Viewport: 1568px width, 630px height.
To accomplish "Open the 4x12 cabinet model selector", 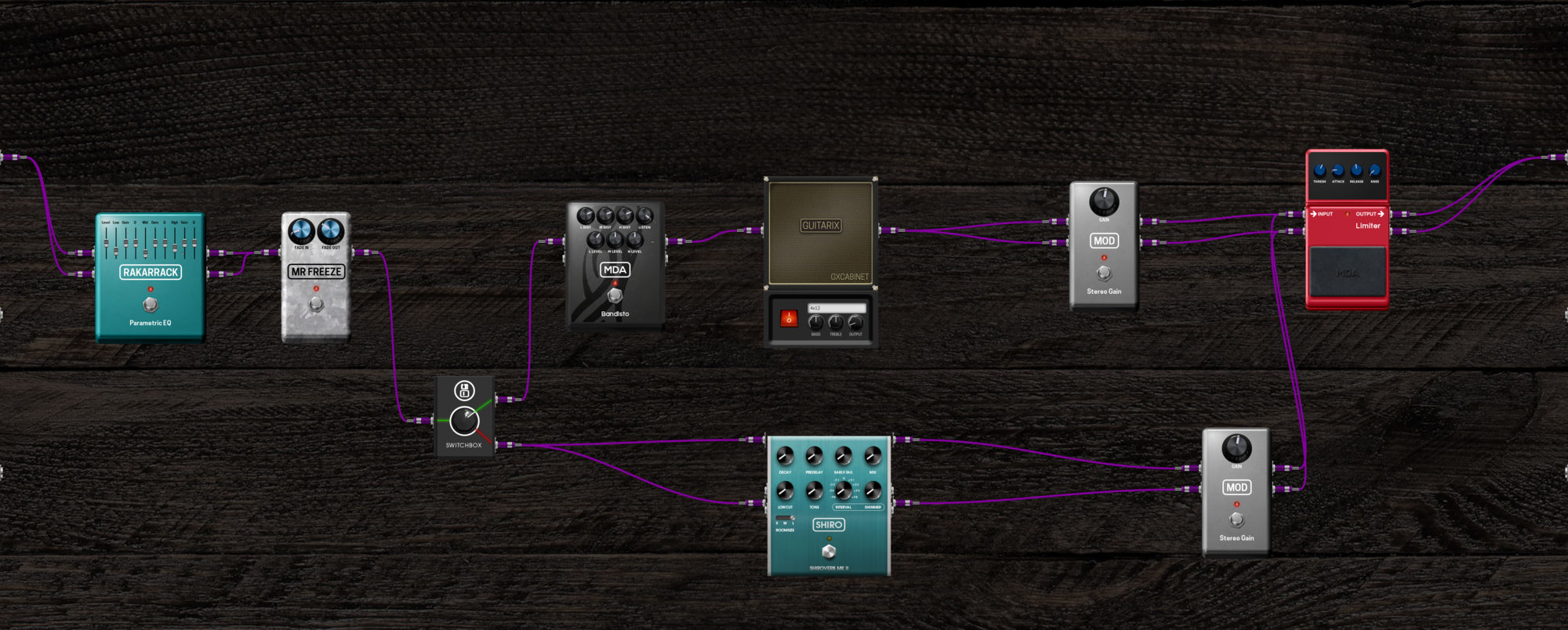I will click(837, 308).
